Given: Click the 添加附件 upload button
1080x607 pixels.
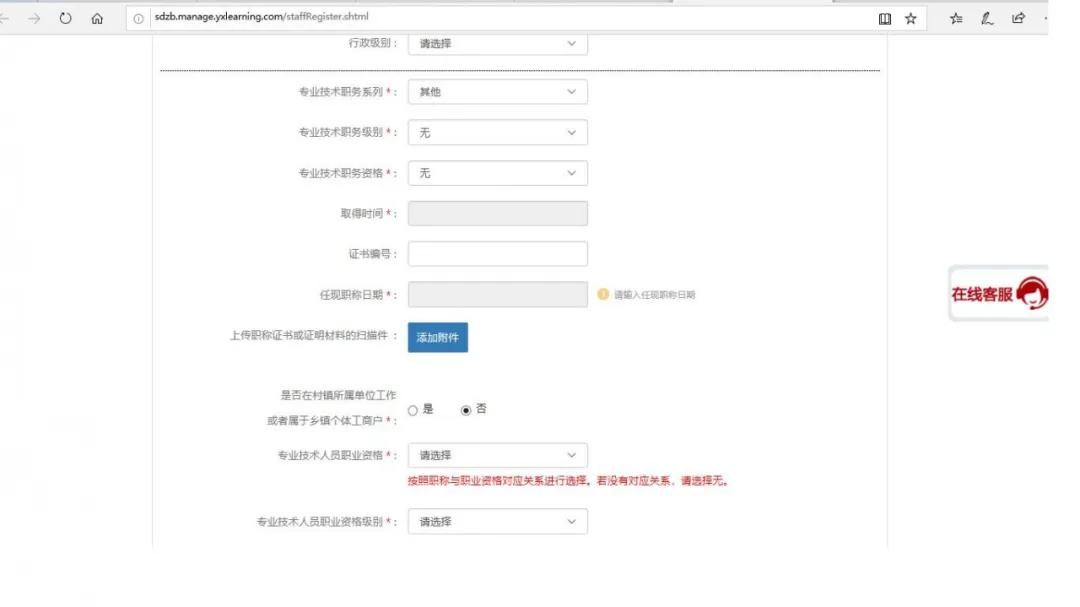Looking at the screenshot, I should click(x=437, y=337).
